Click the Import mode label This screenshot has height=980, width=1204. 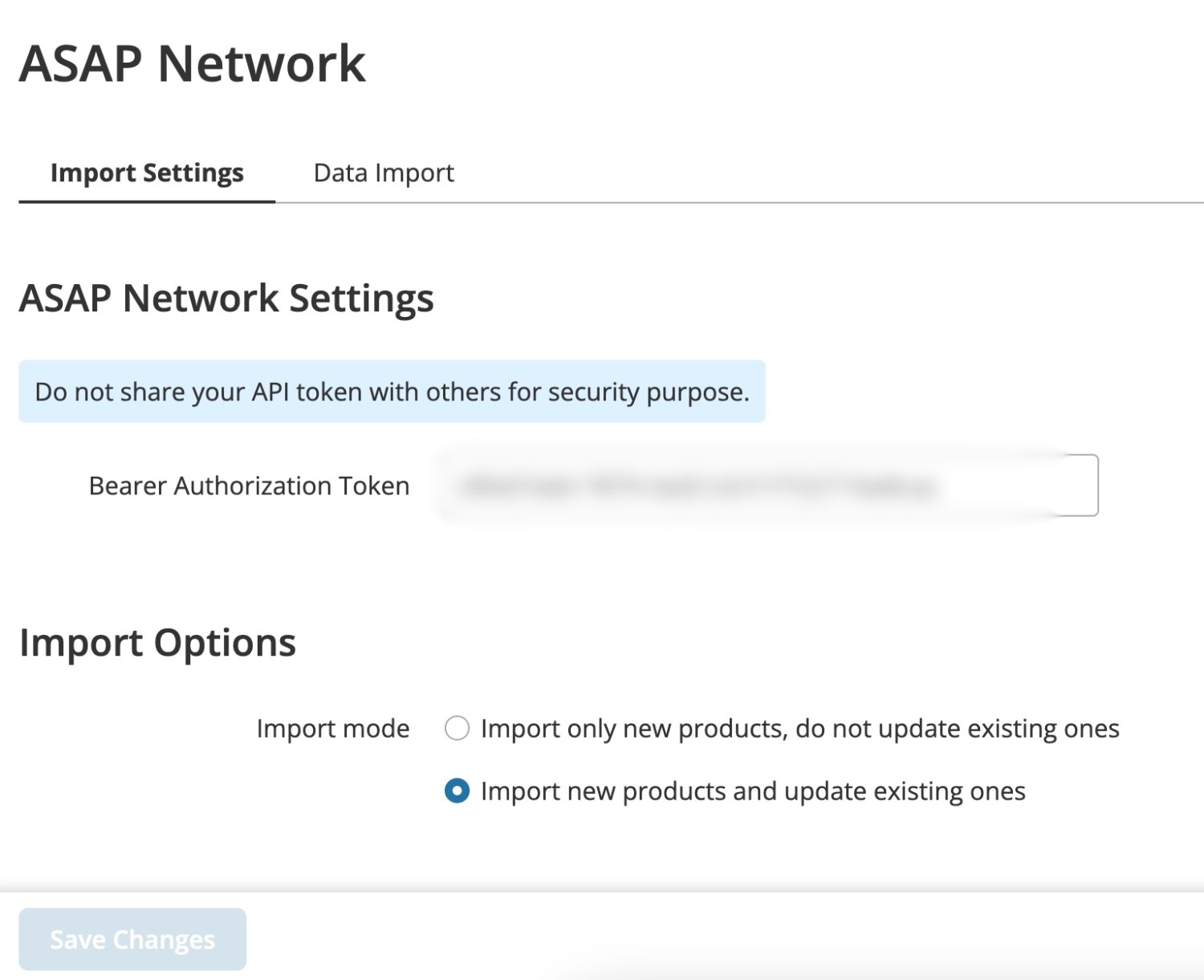click(x=332, y=728)
